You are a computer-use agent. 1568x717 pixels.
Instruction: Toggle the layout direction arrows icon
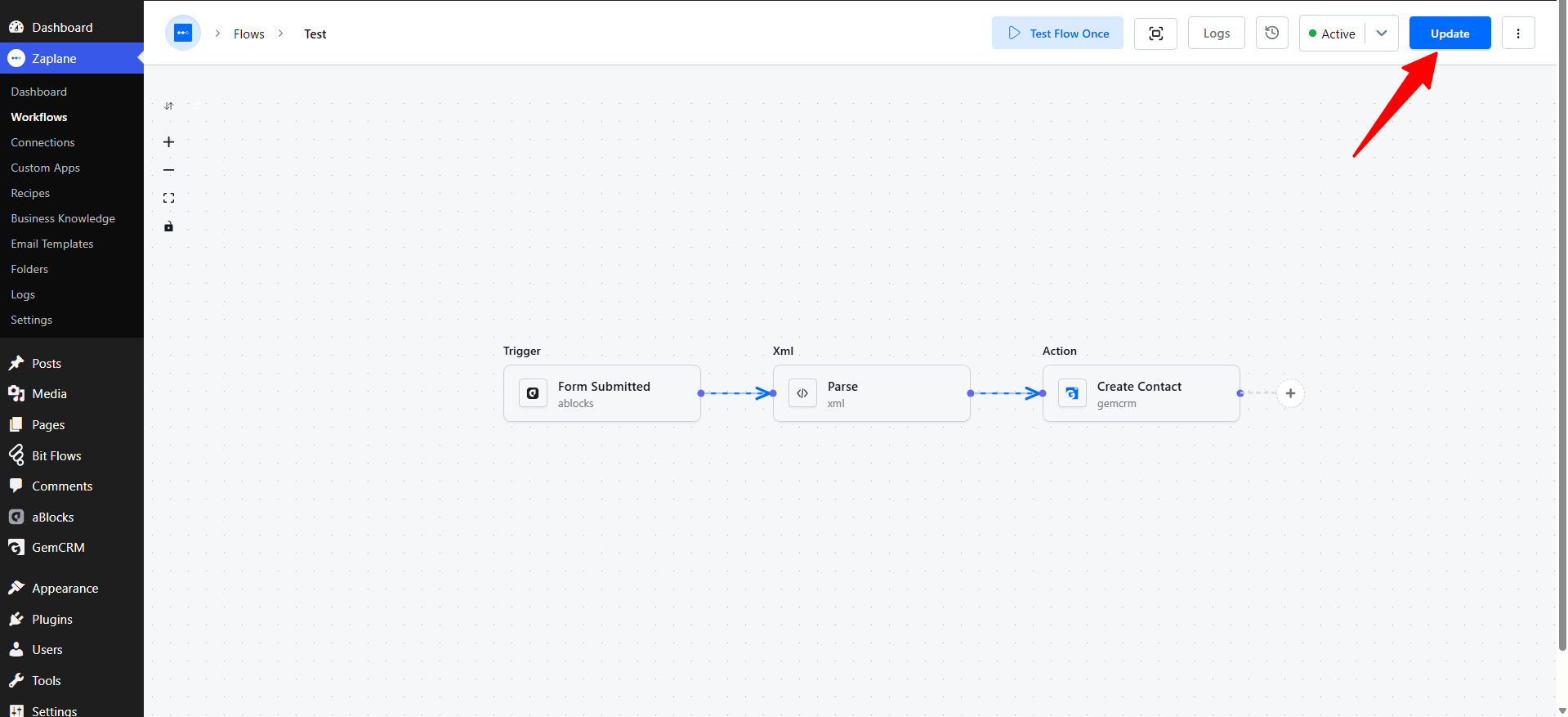169,106
